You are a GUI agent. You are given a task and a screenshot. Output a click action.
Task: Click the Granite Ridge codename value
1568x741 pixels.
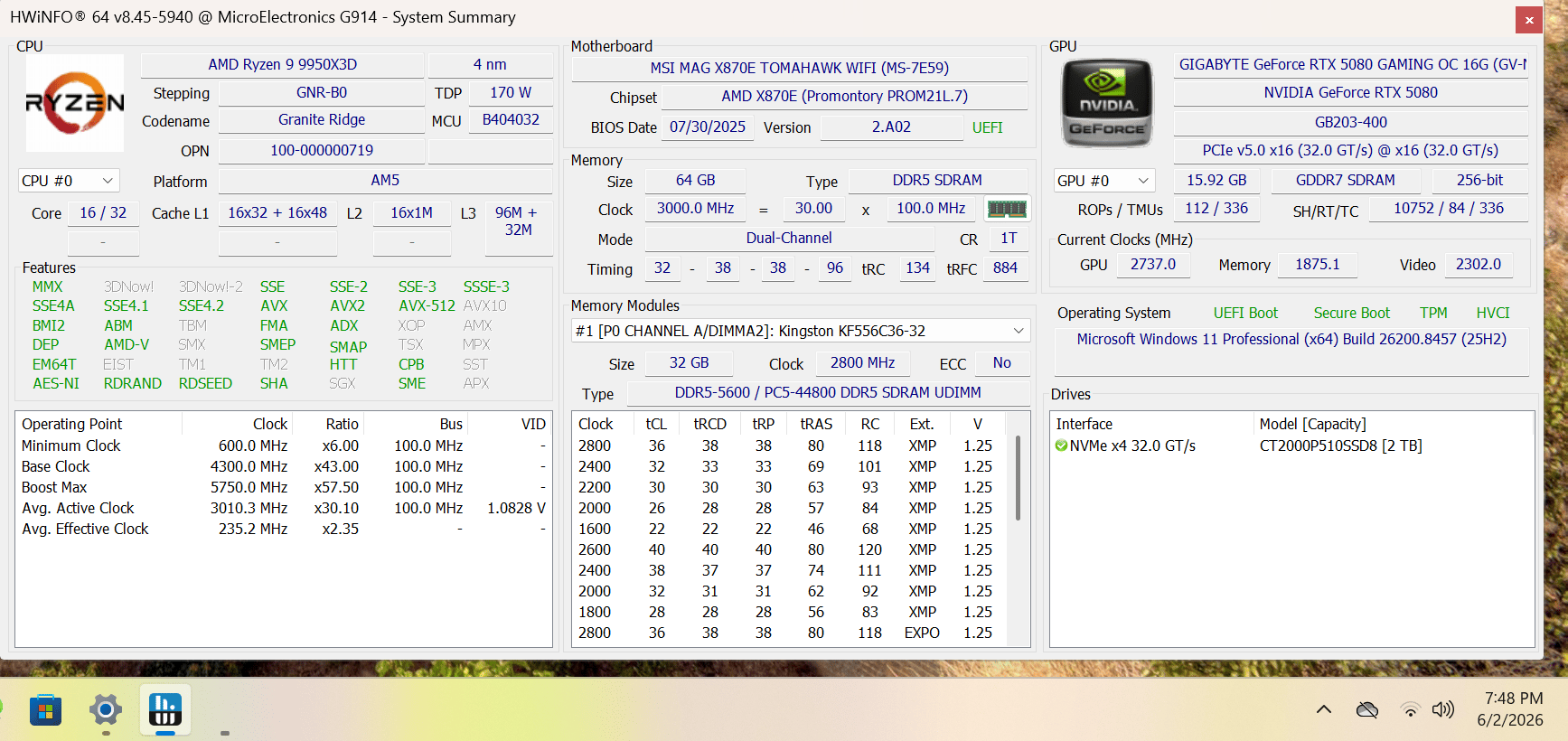click(x=322, y=120)
